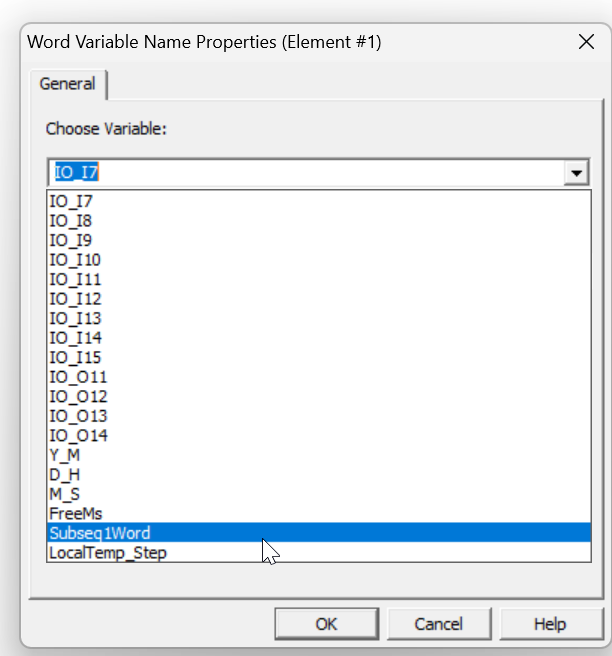Screen dimensions: 612x656
Task: Pick IO_I10 from the variable list
Action: [319, 260]
